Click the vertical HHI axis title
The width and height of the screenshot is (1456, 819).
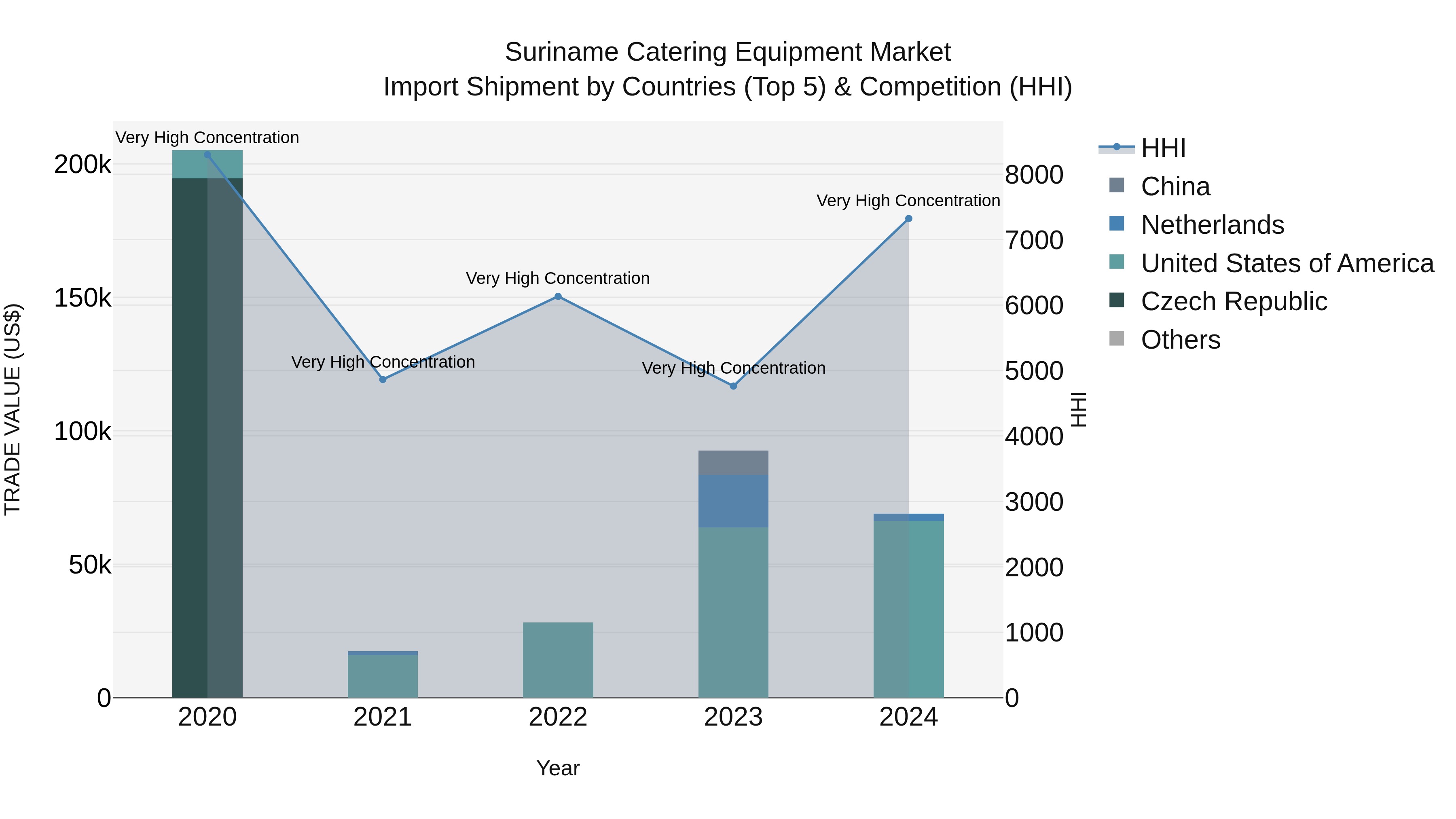(x=1078, y=409)
